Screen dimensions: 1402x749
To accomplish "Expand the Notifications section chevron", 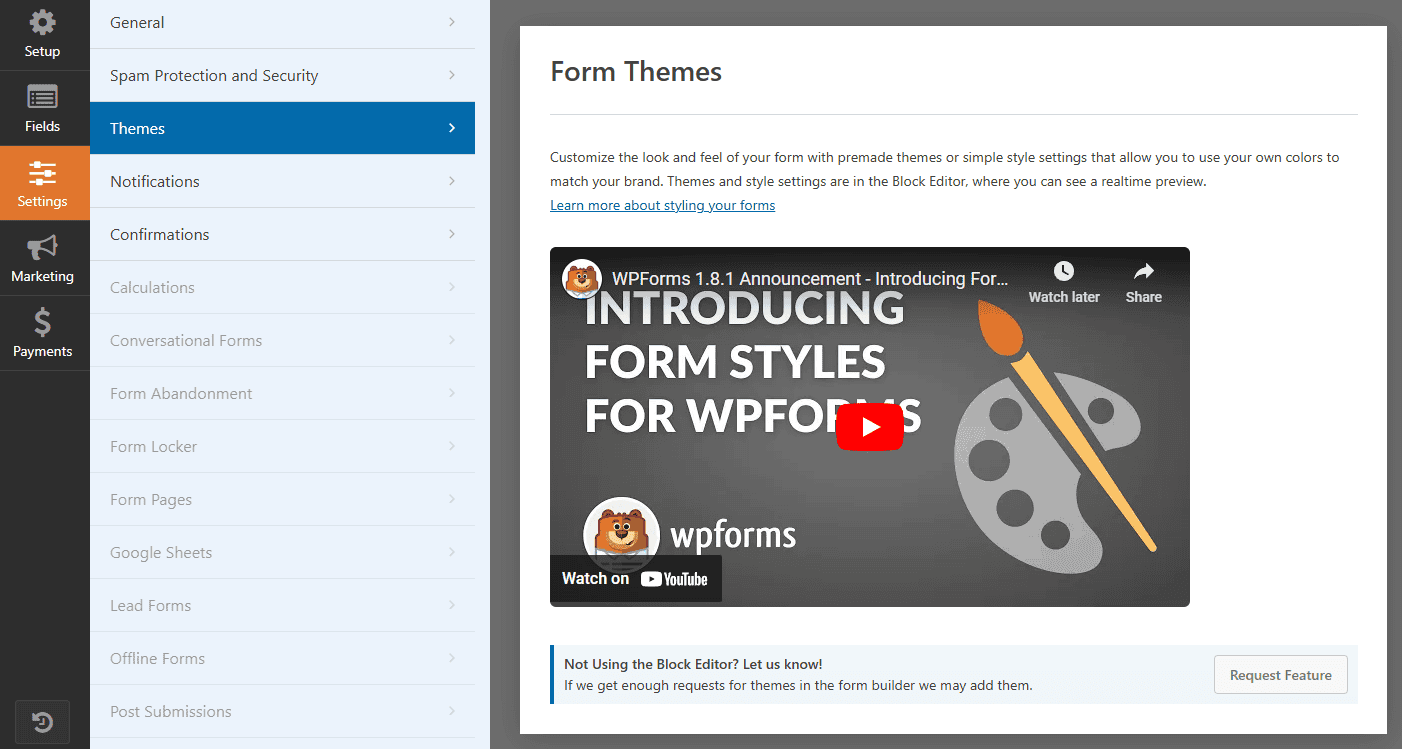I will tap(452, 181).
